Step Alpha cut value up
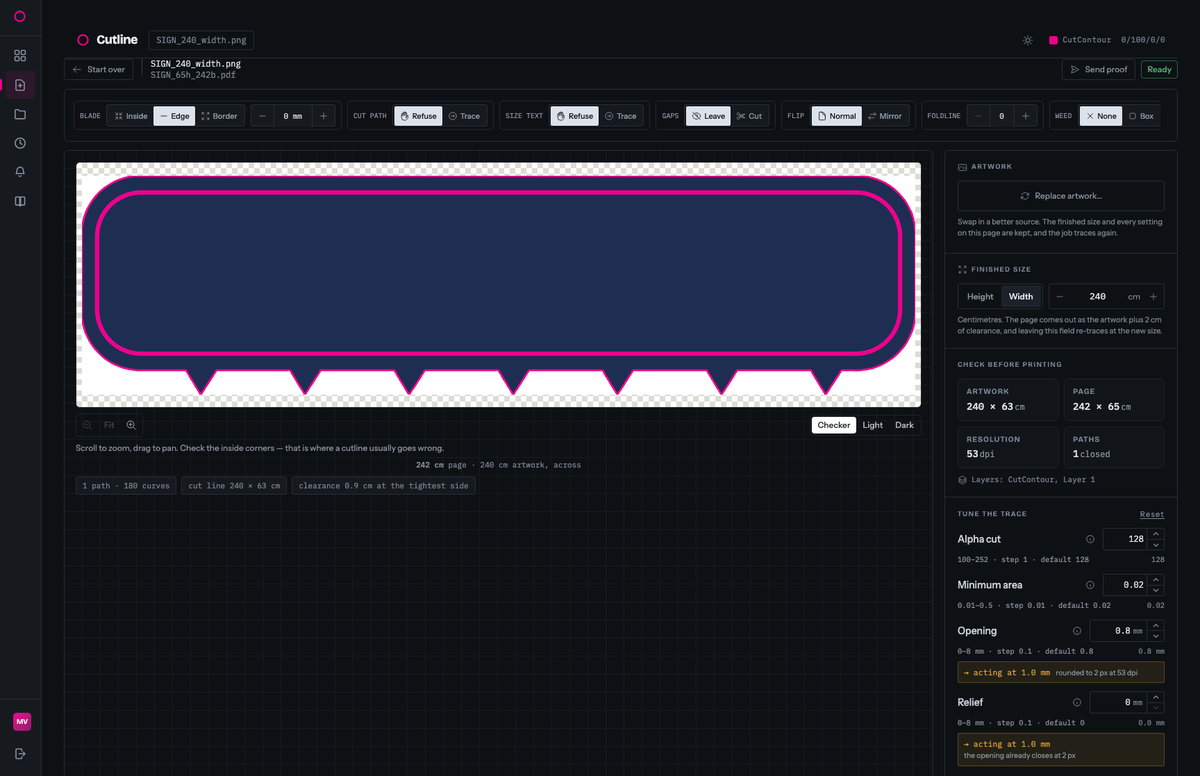 point(1157,534)
